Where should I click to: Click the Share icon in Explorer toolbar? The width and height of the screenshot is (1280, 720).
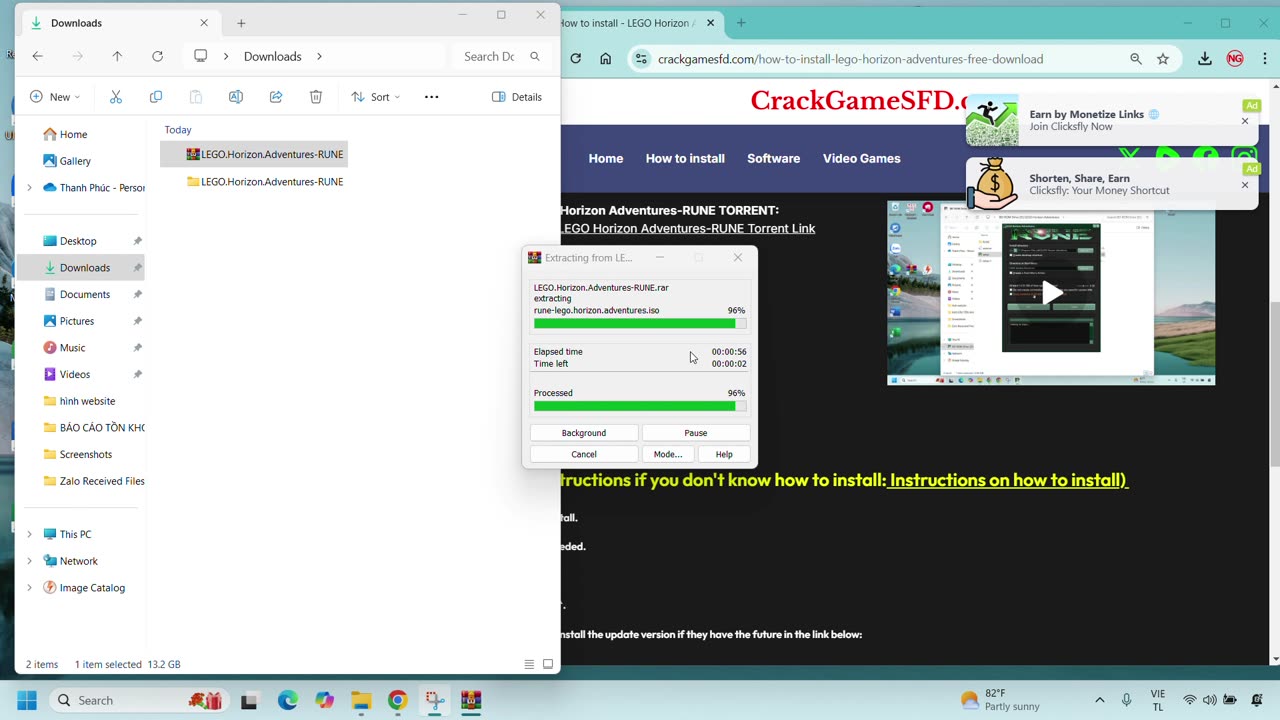276,97
